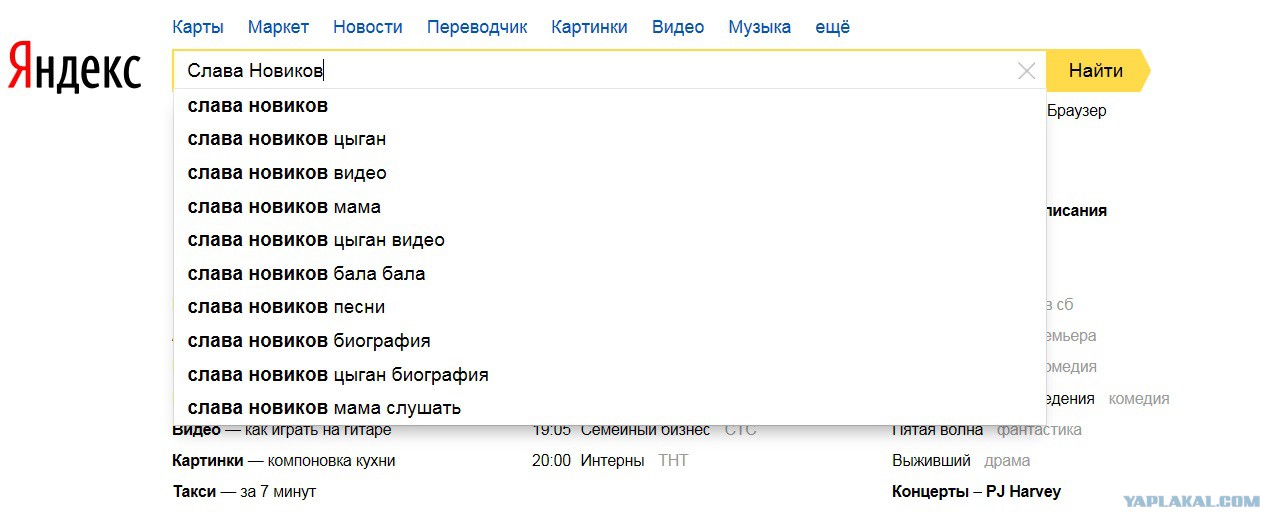Choose suggestion 'слава новиков цыган биография'
The image size is (1286, 531).
tap(610, 375)
